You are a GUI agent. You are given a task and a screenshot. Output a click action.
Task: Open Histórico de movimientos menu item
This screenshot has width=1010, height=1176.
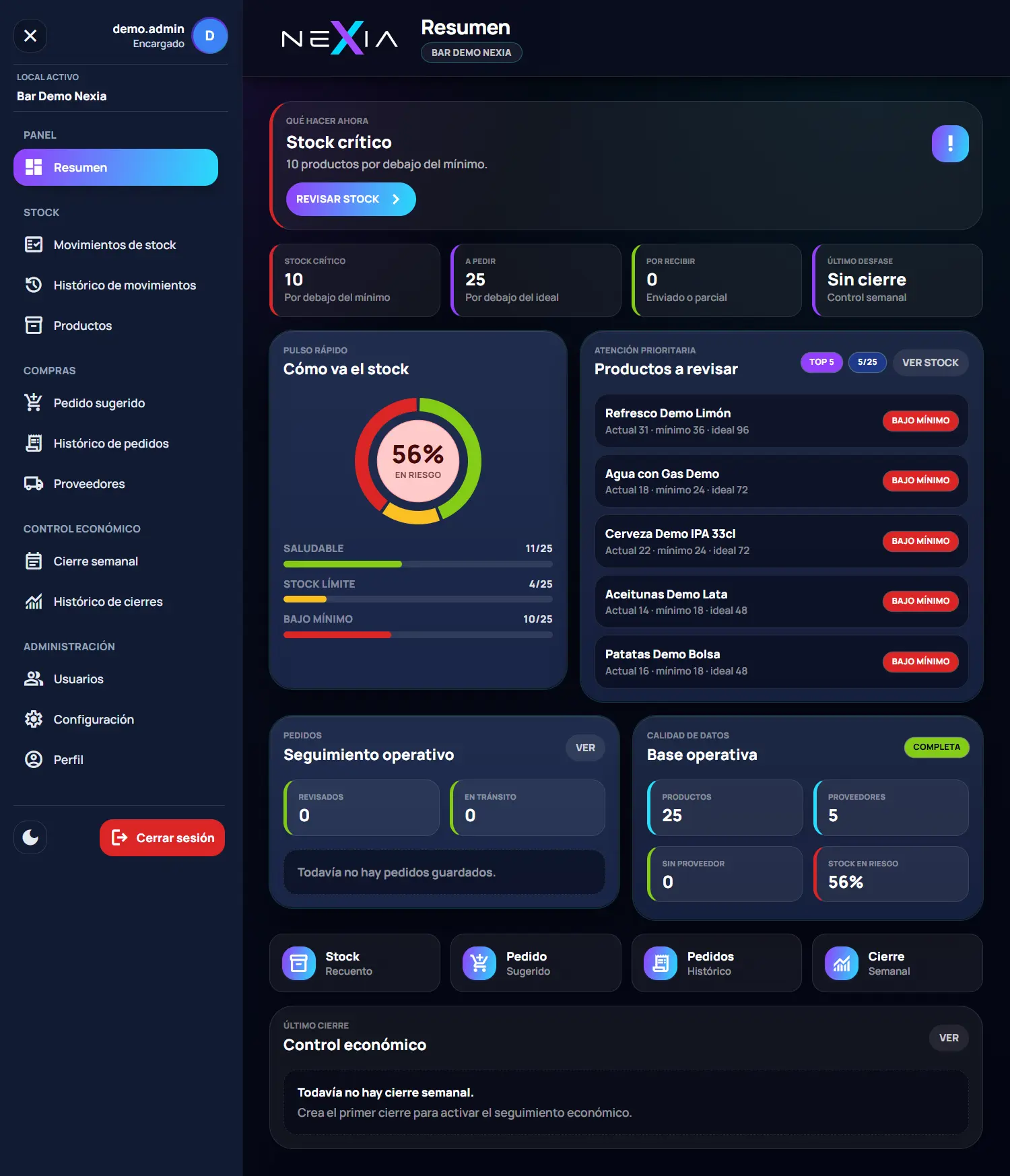click(116, 285)
